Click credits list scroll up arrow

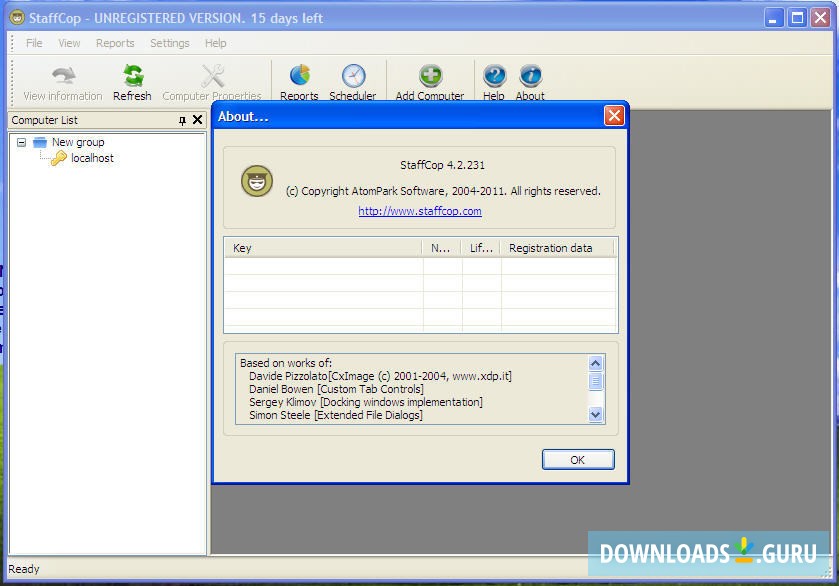point(596,363)
